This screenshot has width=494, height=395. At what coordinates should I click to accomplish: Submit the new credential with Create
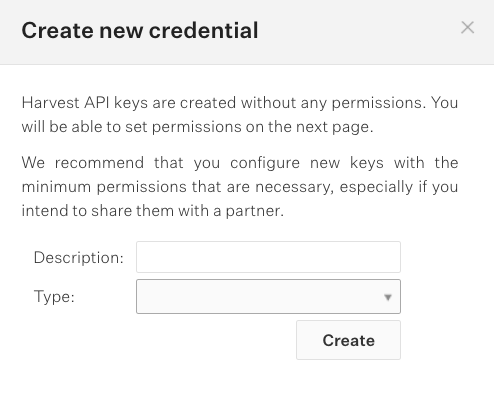(348, 340)
